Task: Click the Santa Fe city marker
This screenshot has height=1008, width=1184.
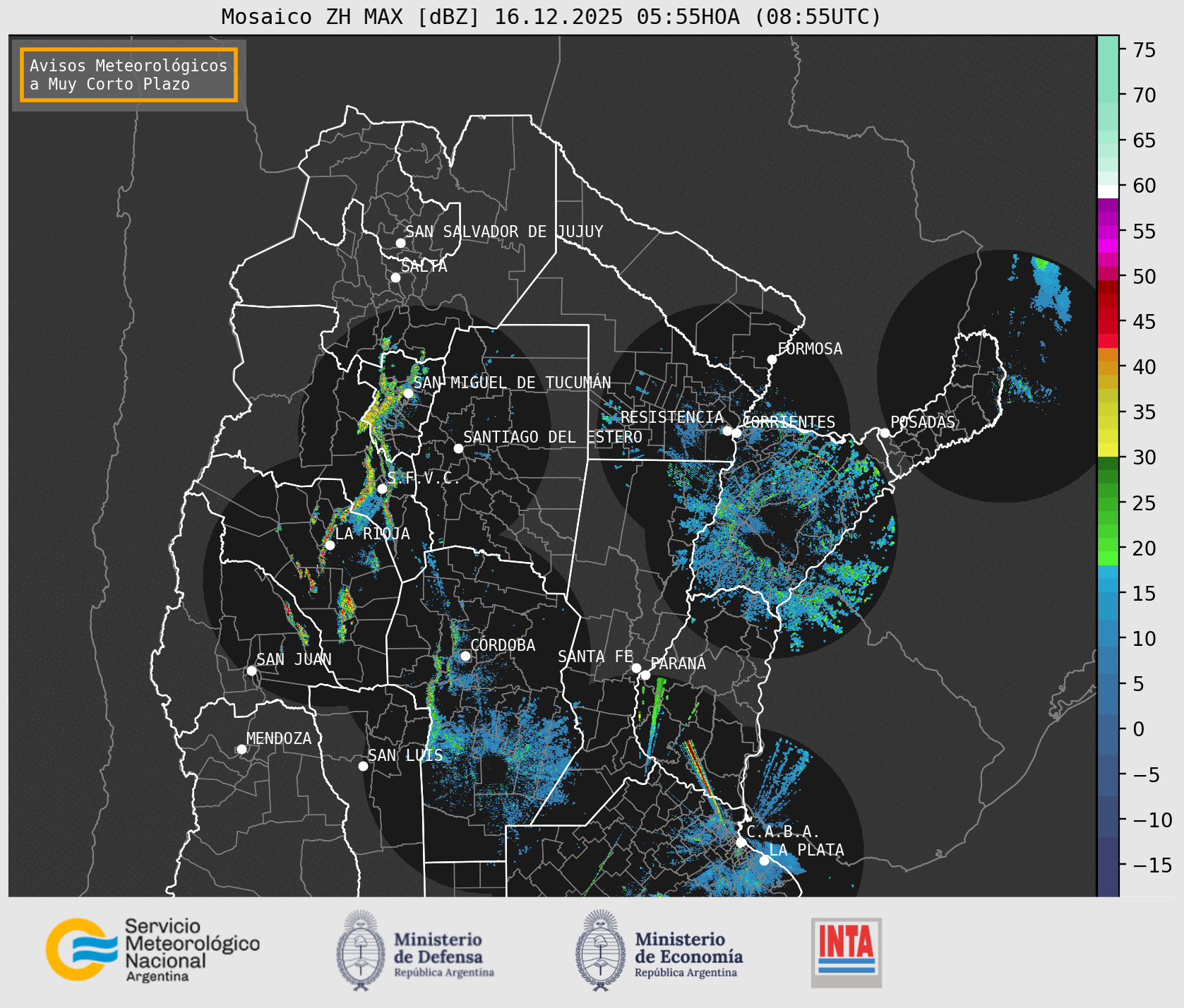Action: point(636,668)
